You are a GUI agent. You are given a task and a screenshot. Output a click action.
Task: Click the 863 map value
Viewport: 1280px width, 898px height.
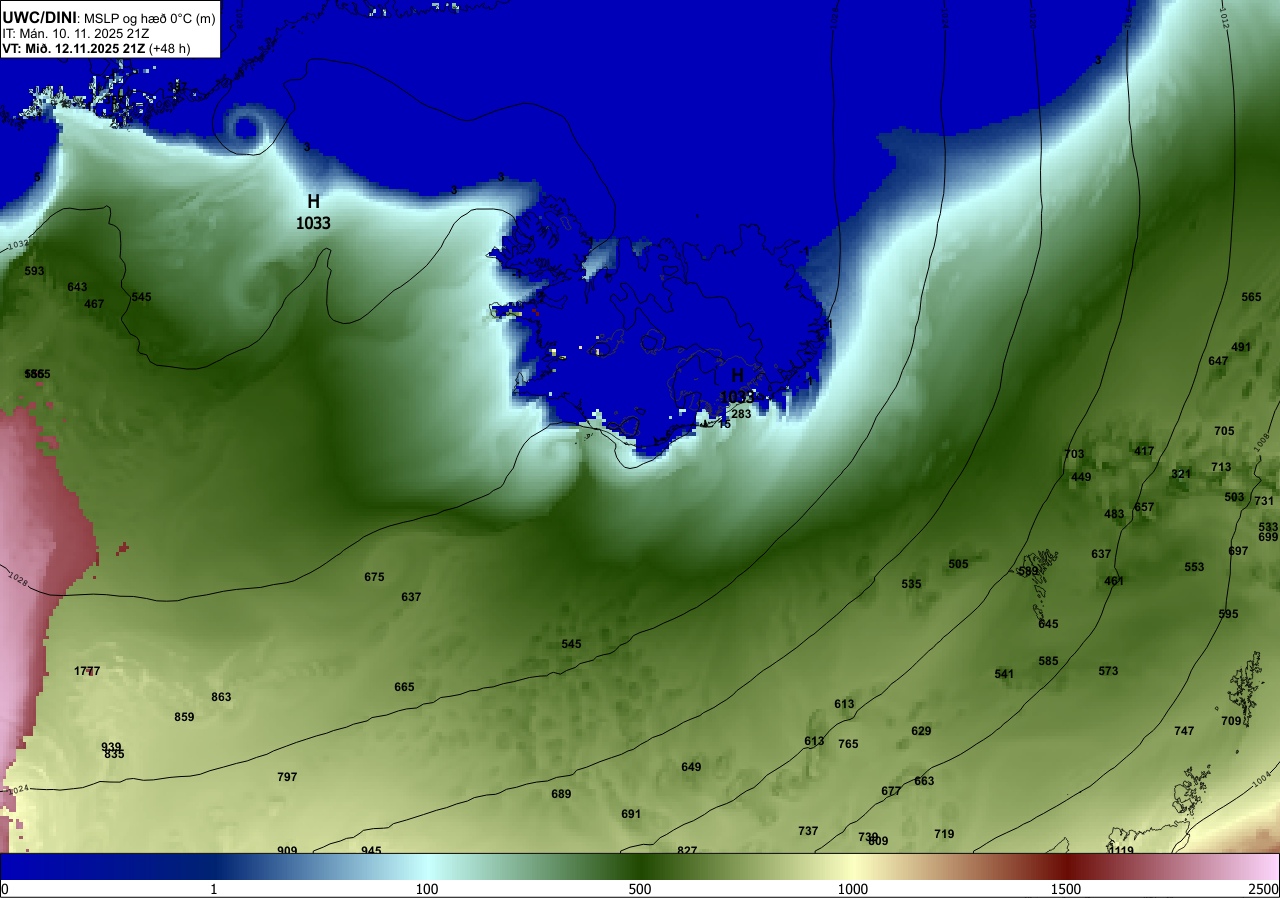[221, 697]
